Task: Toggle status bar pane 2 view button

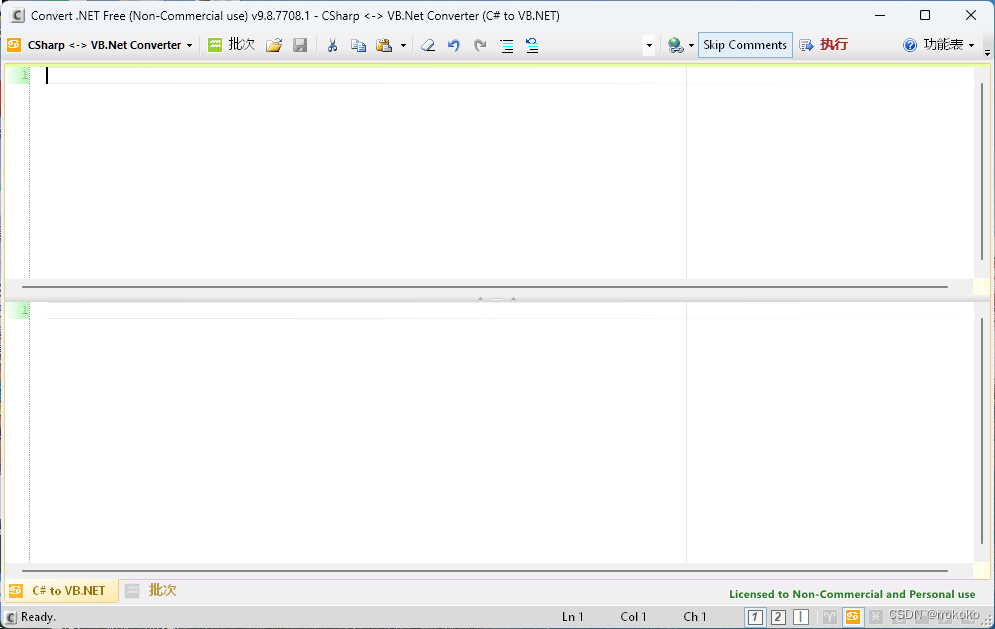Action: [x=778, y=616]
